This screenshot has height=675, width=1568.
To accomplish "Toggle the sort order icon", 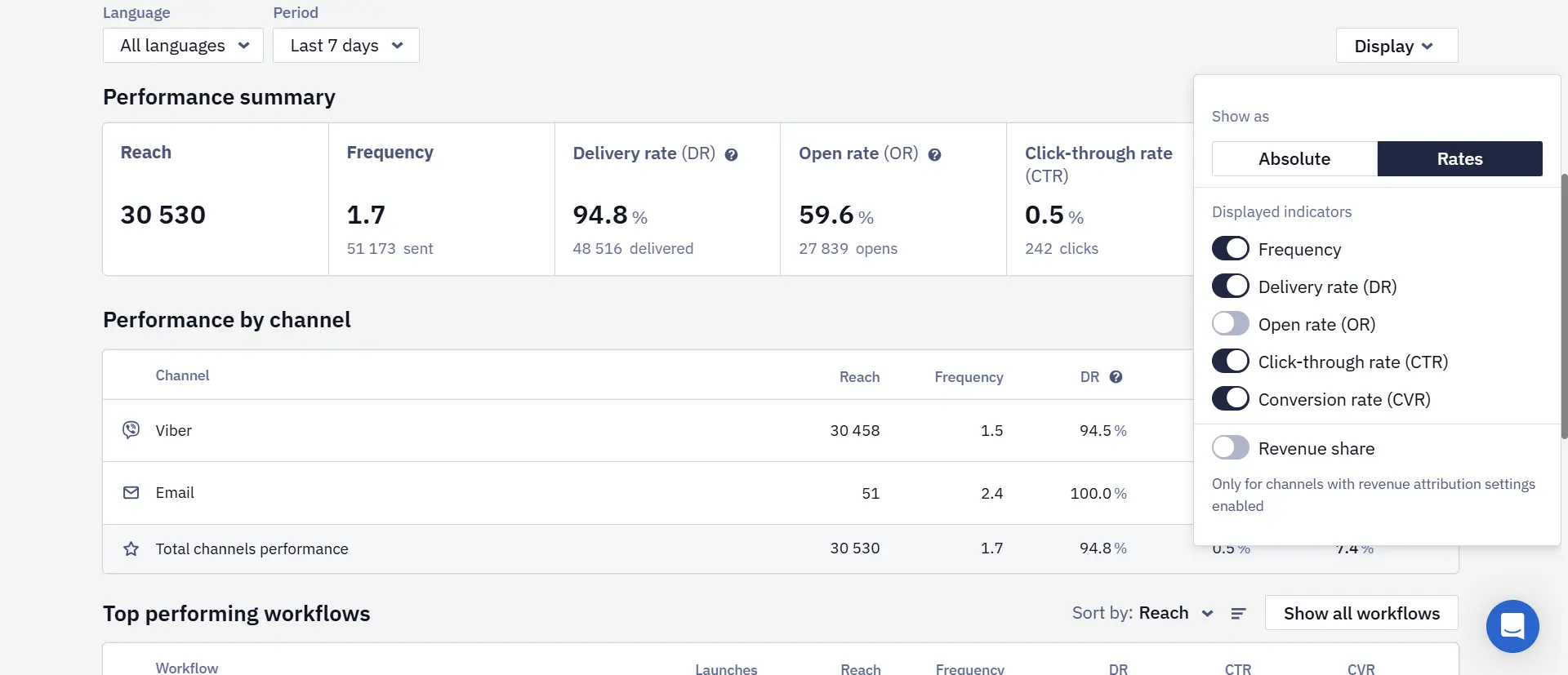I will point(1238,614).
